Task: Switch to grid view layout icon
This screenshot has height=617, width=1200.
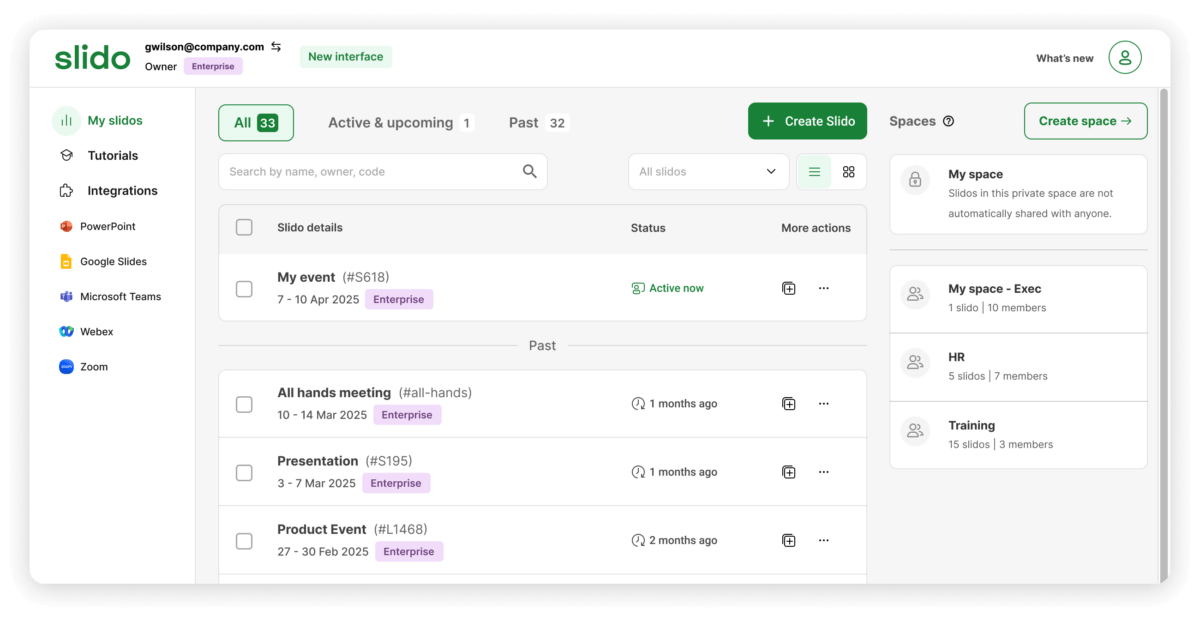Action: (x=848, y=172)
